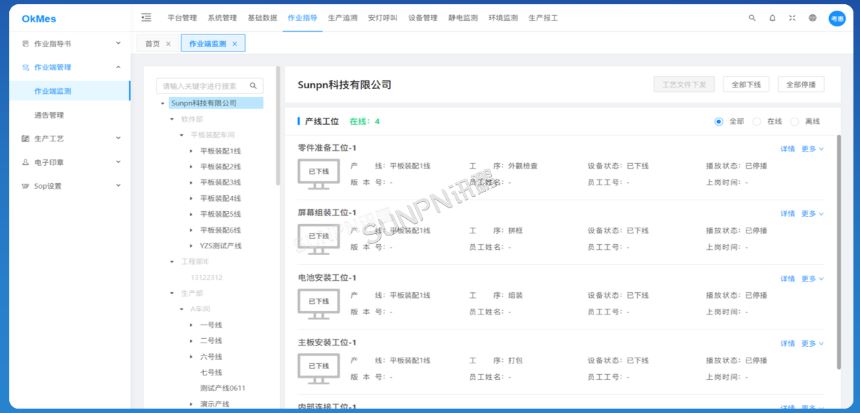
Task: Click the 全部停播 button
Action: 801,84
